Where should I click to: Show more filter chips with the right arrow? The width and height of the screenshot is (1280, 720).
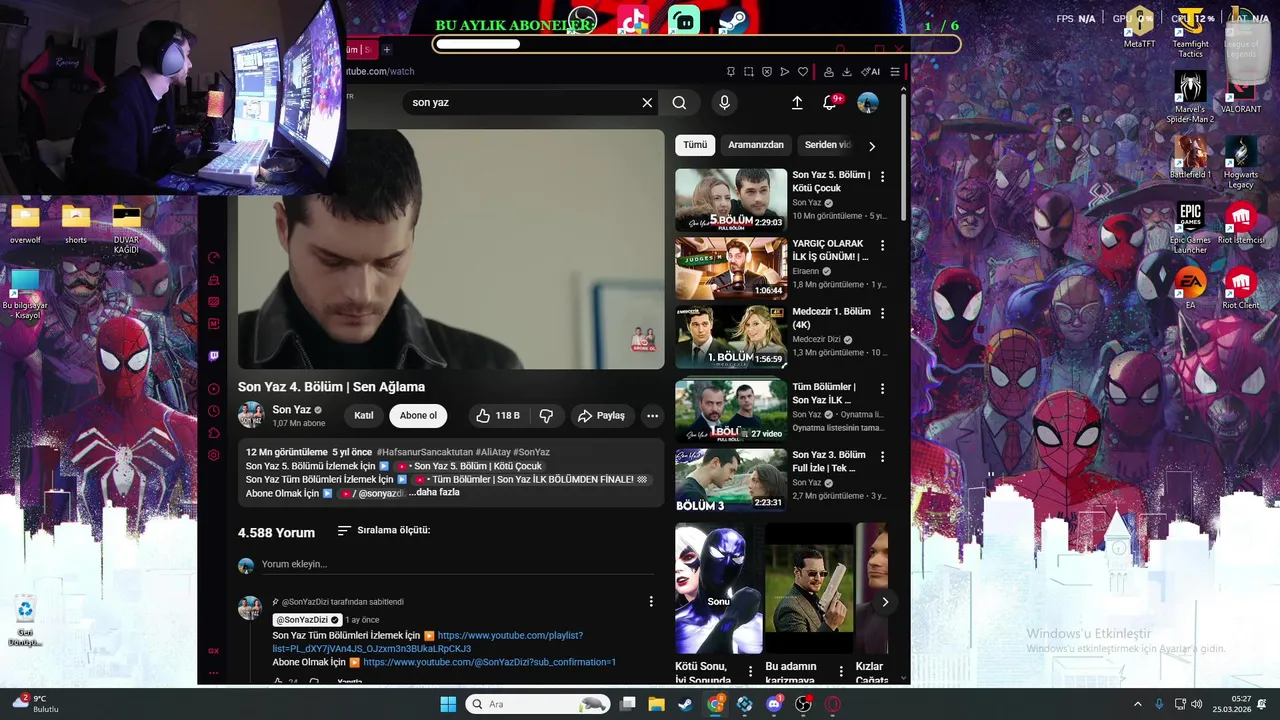pos(871,146)
